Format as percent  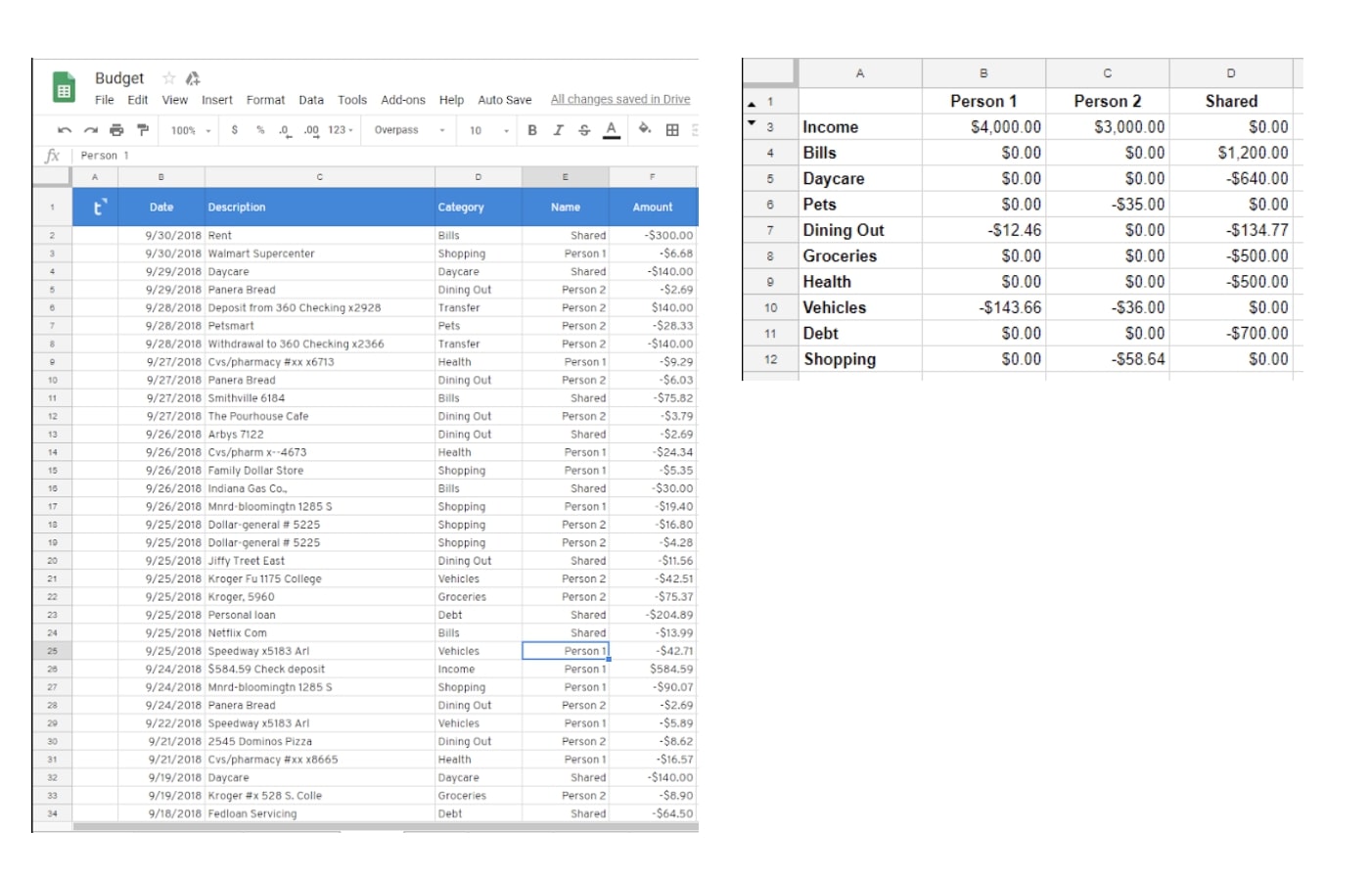(260, 130)
